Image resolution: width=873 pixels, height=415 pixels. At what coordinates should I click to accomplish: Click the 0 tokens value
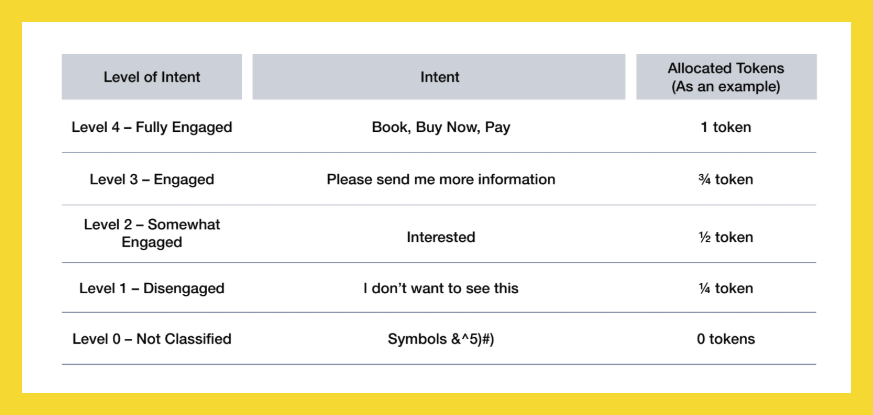coord(726,339)
